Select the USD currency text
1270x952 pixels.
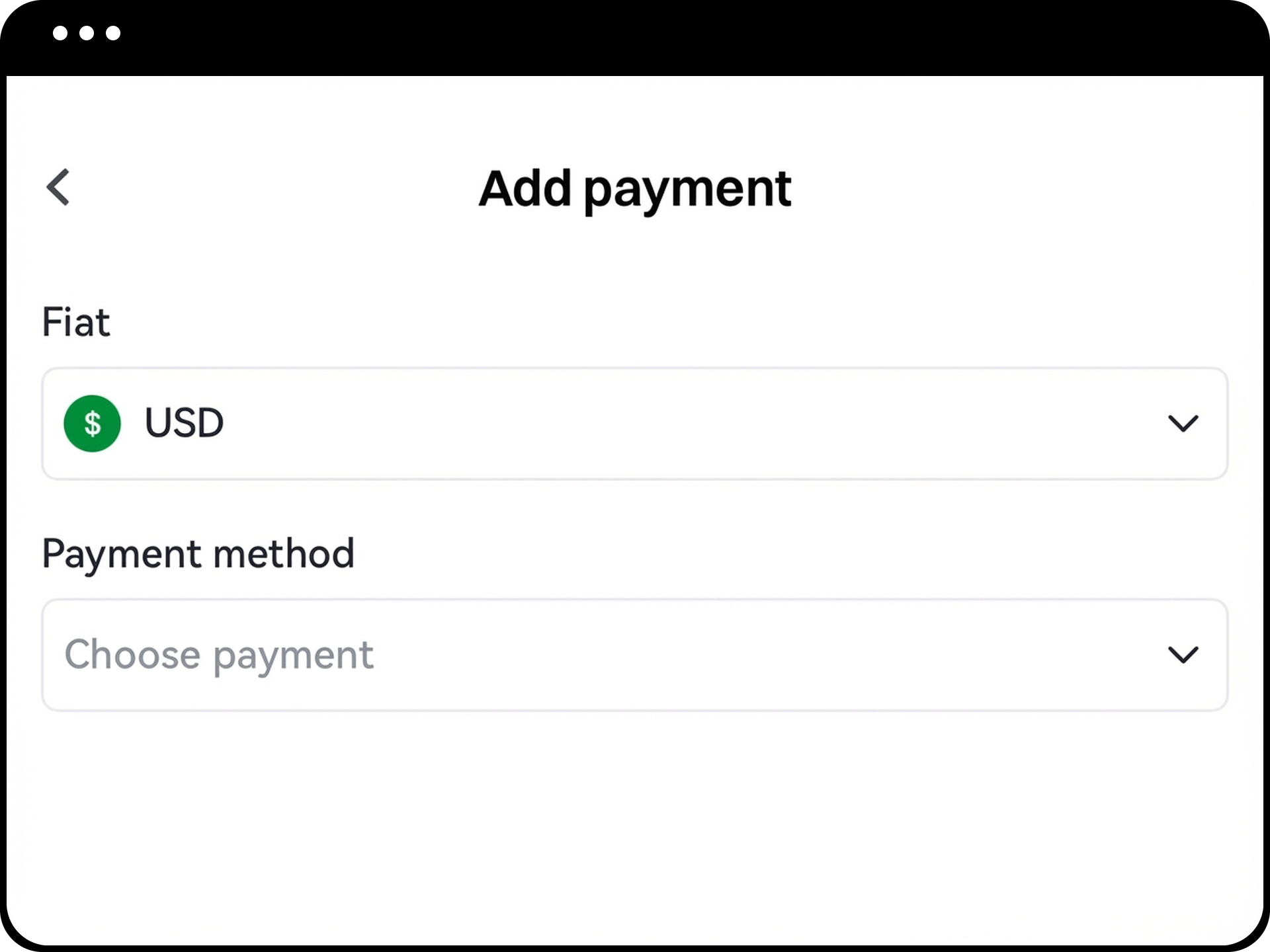point(184,423)
